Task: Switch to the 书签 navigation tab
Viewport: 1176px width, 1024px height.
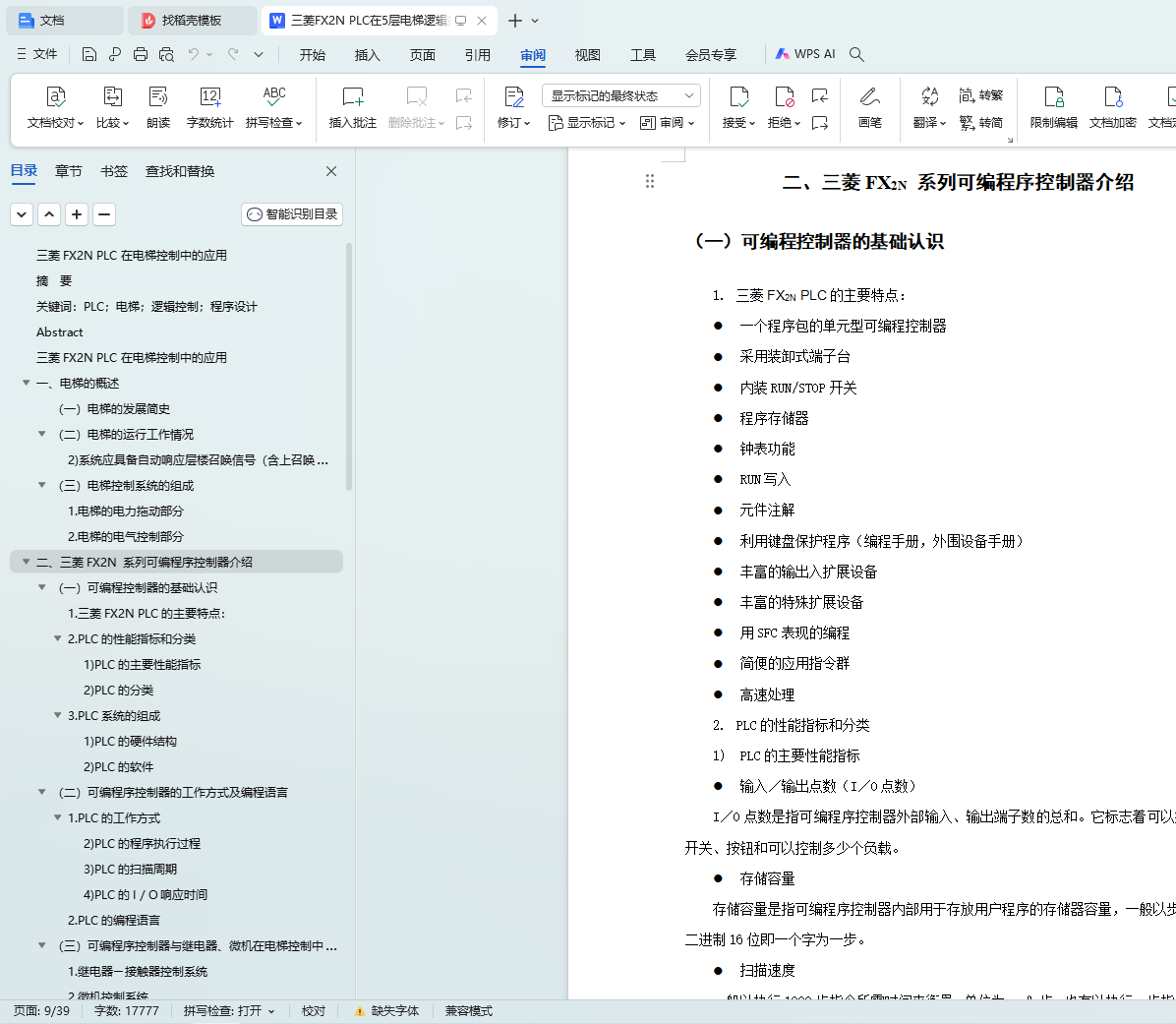Action: pyautogui.click(x=114, y=171)
